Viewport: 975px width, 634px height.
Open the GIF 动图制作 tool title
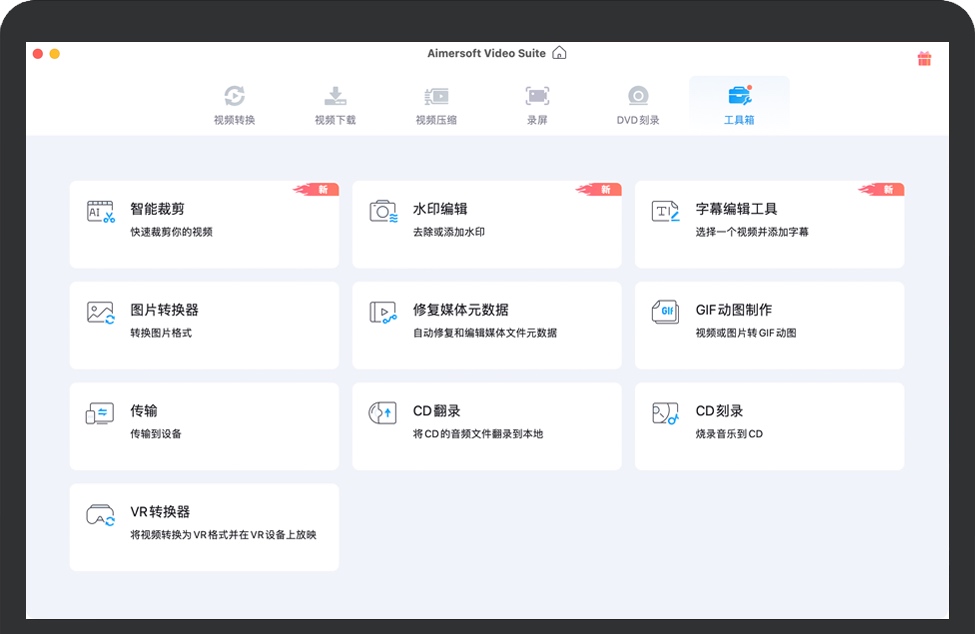734,310
